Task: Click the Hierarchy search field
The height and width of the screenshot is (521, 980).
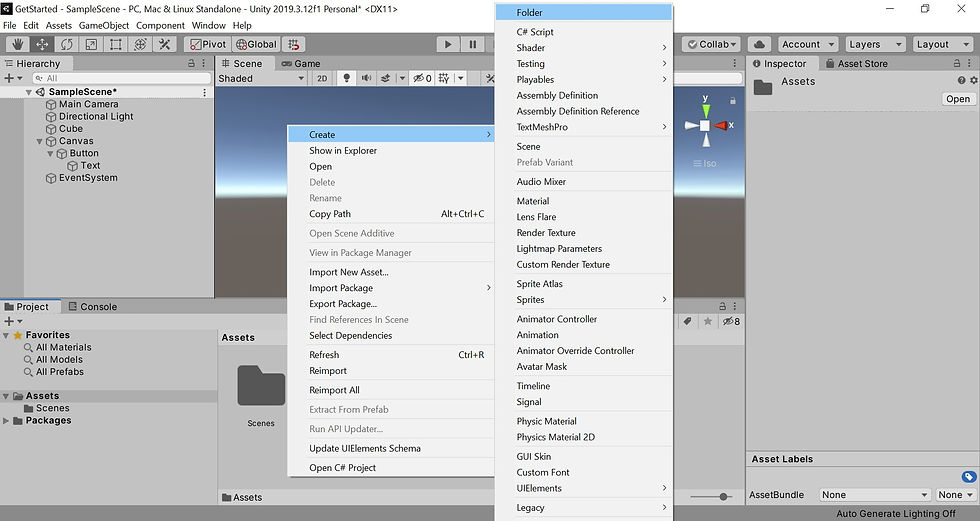Action: (122, 78)
